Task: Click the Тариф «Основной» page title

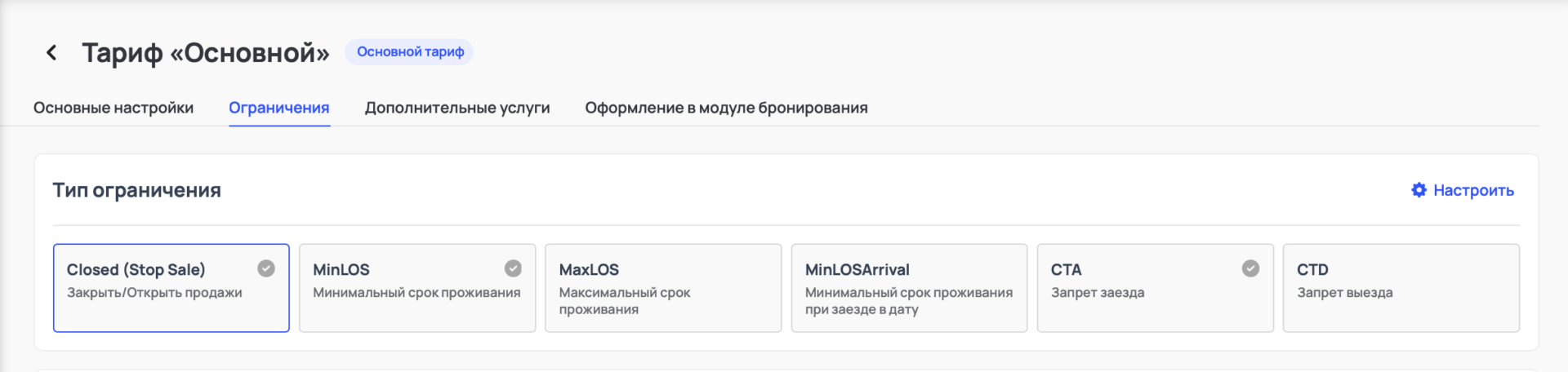Action: point(206,53)
